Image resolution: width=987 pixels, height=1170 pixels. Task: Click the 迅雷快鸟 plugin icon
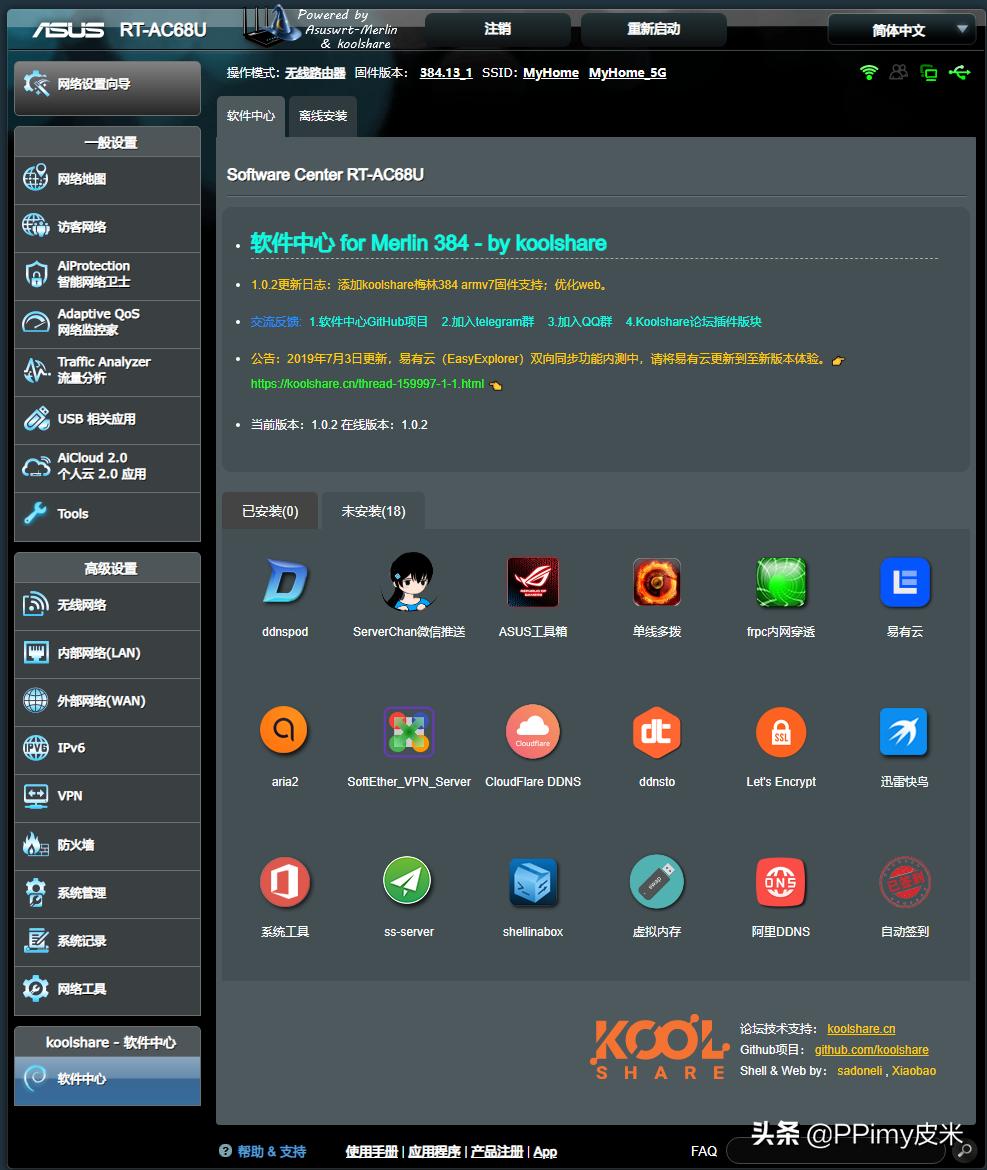click(x=904, y=733)
